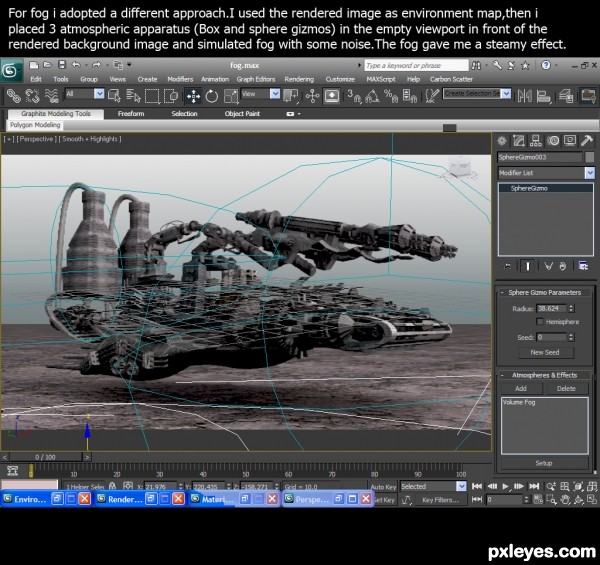
Task: Open the Carbon Scatter menu
Action: pyautogui.click(x=451, y=79)
